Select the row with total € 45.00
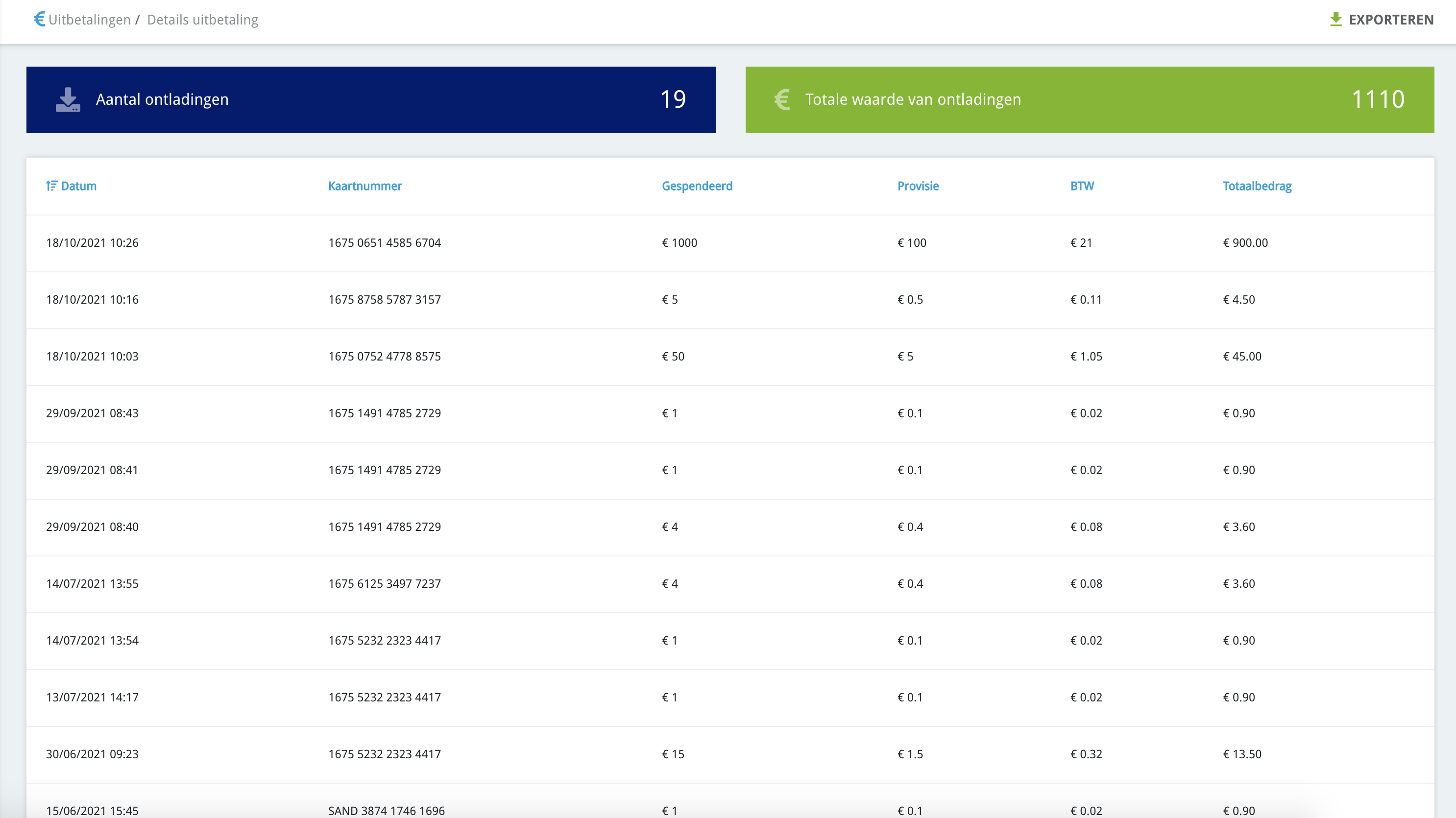Viewport: 1456px width, 818px height. click(x=1242, y=357)
